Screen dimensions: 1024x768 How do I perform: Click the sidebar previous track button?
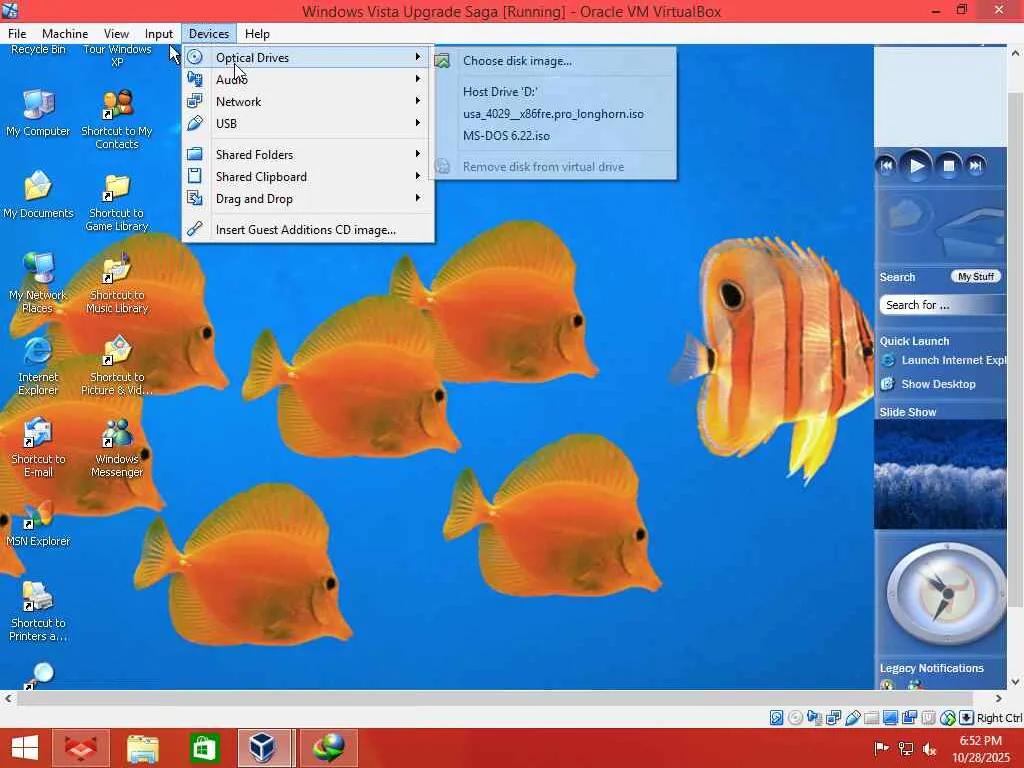(x=886, y=166)
